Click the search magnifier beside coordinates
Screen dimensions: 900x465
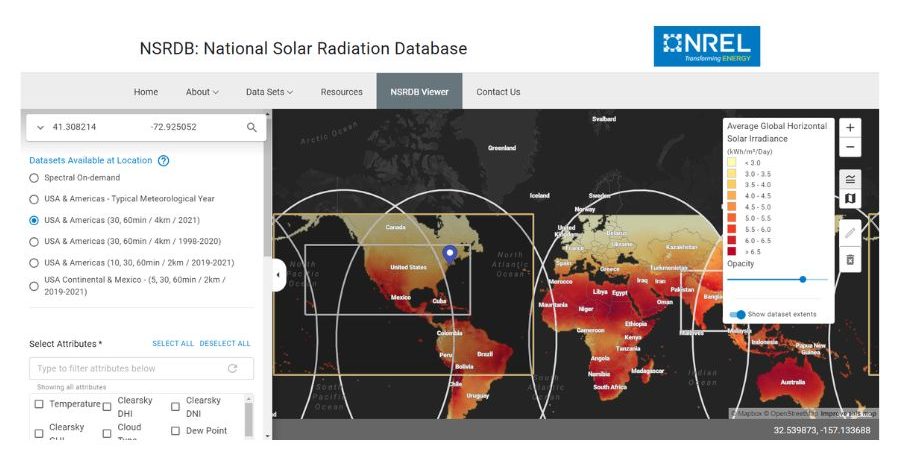click(252, 128)
